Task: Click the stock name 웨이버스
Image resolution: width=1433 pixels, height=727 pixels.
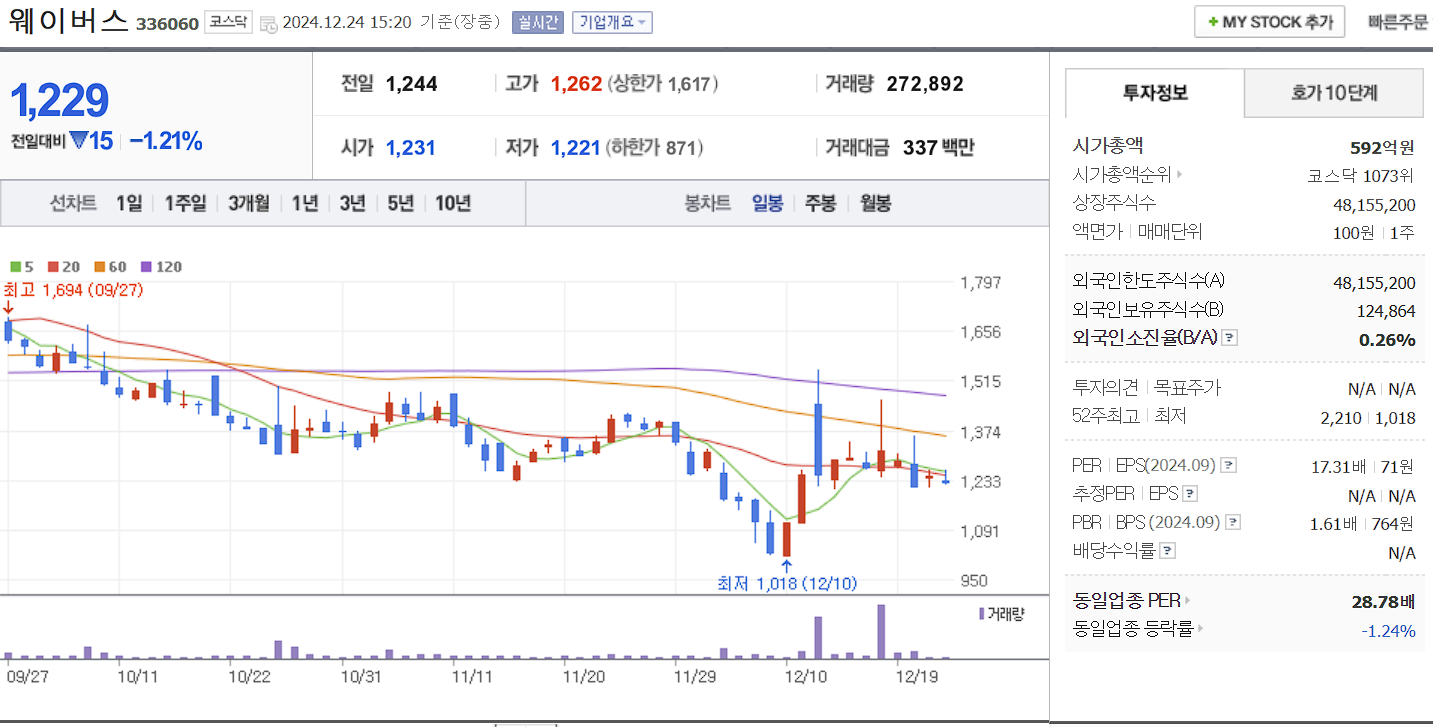Action: (x=67, y=21)
